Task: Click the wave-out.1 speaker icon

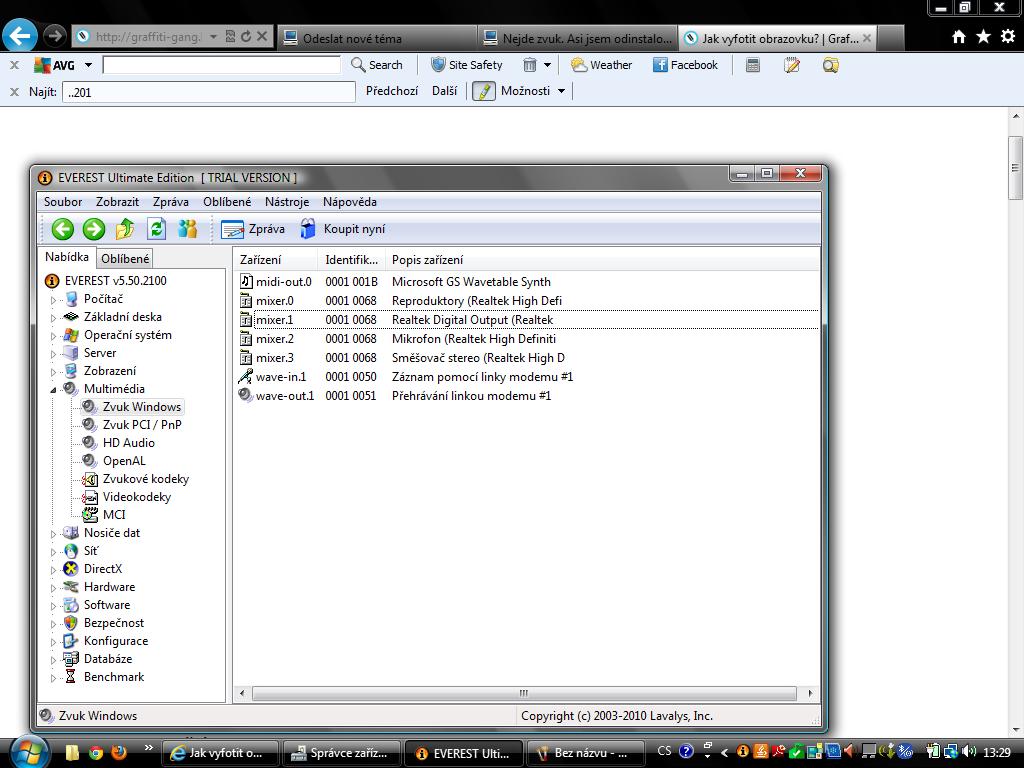Action: 246,395
